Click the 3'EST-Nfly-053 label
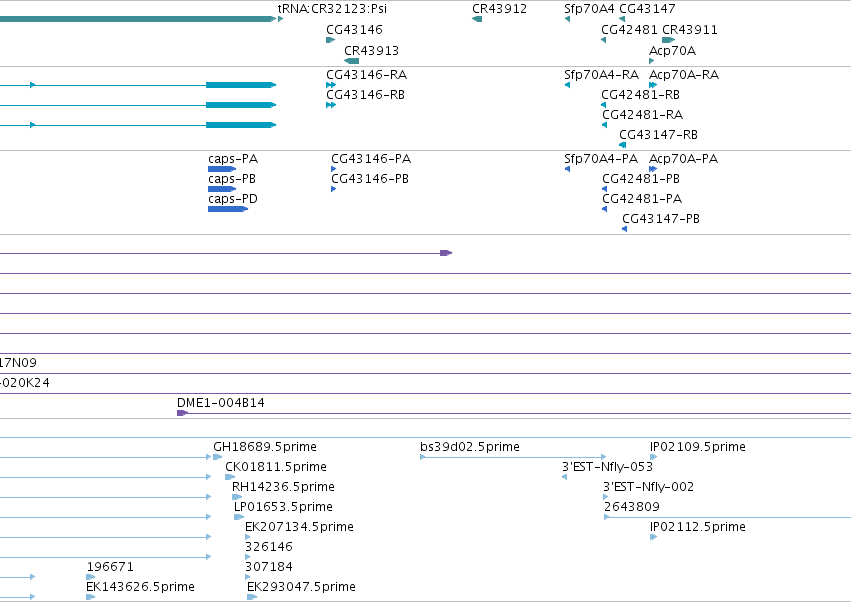This screenshot has width=851, height=602. pos(607,467)
